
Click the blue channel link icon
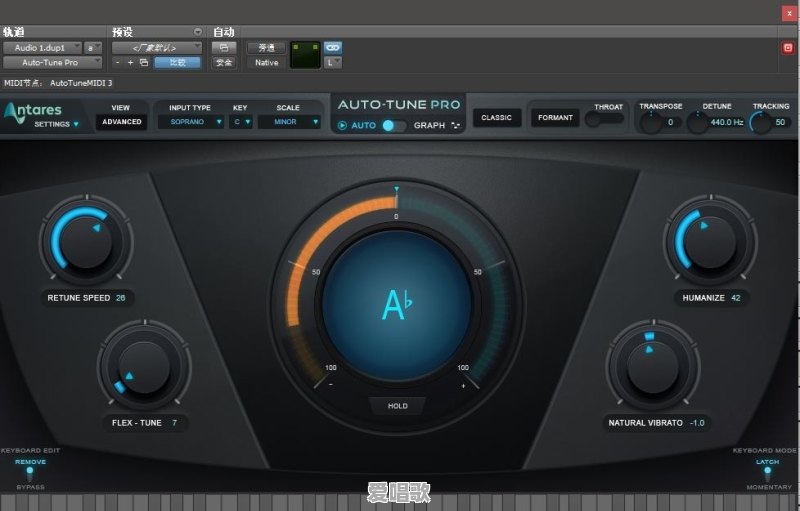pyautogui.click(x=333, y=47)
